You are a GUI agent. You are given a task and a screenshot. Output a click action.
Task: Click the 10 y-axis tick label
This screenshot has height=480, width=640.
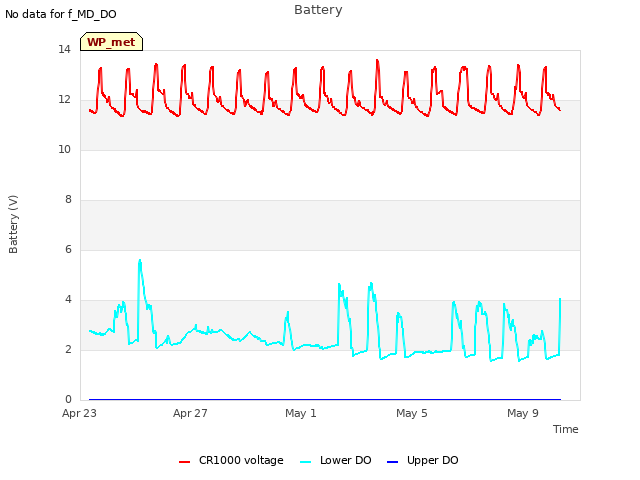pyautogui.click(x=64, y=150)
